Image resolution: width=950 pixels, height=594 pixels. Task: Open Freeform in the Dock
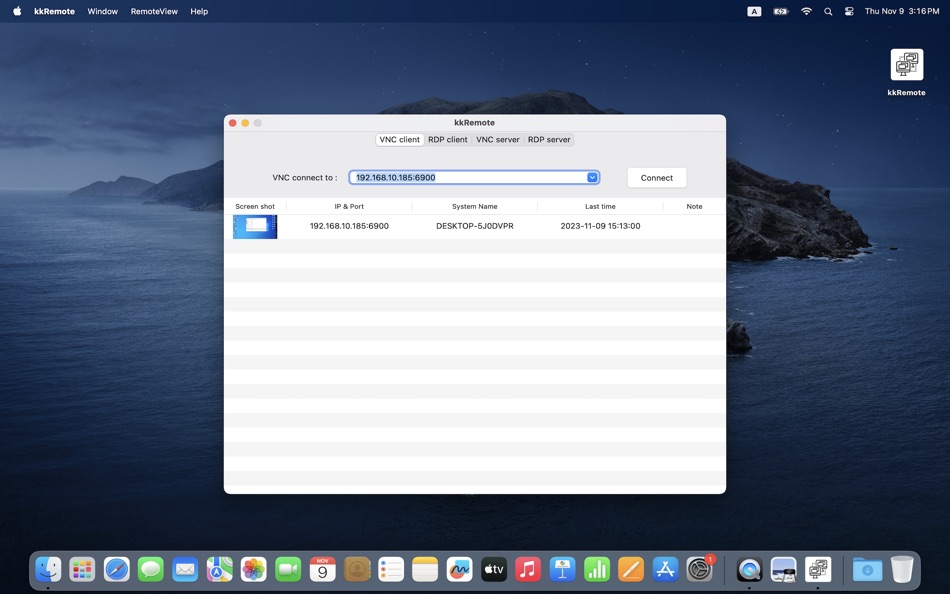[459, 570]
